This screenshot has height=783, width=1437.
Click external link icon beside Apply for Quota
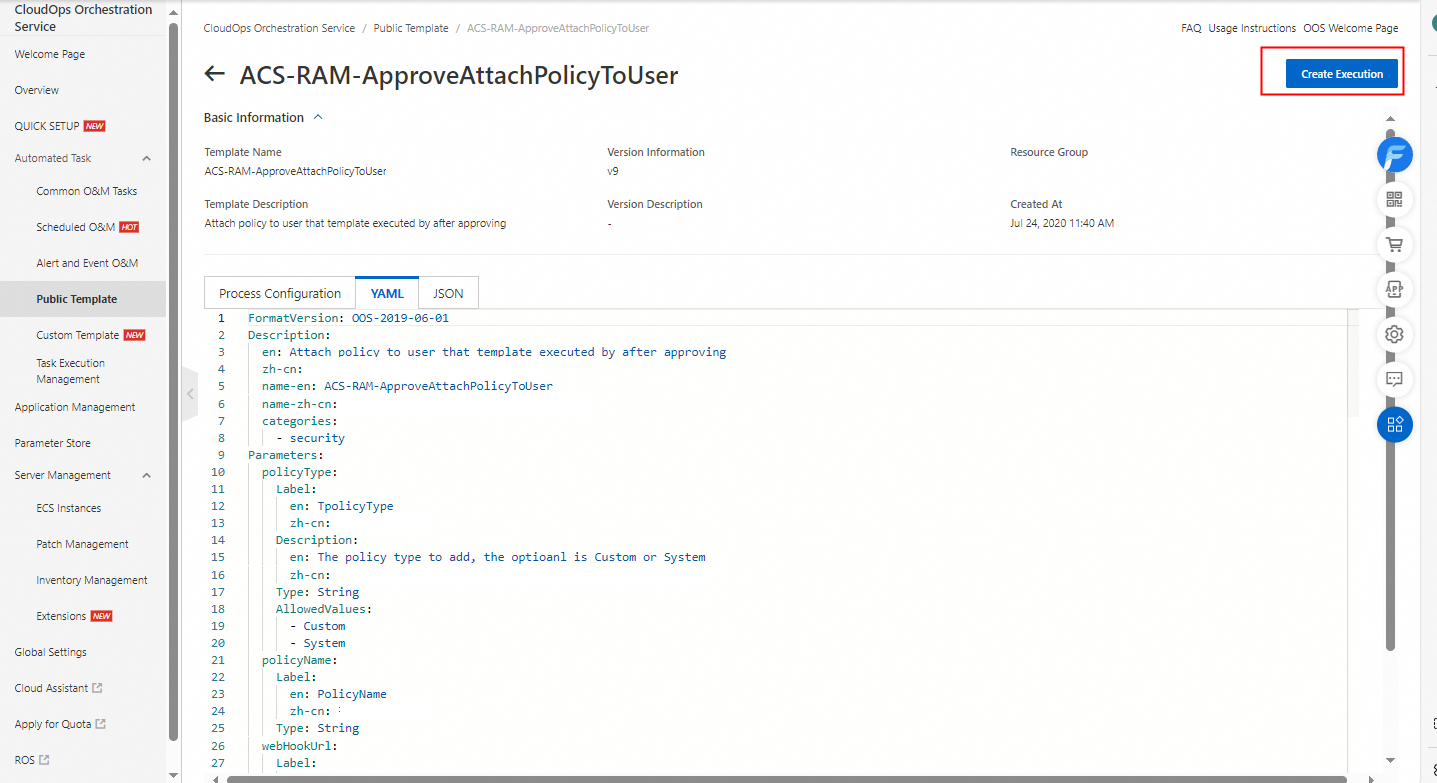(101, 724)
